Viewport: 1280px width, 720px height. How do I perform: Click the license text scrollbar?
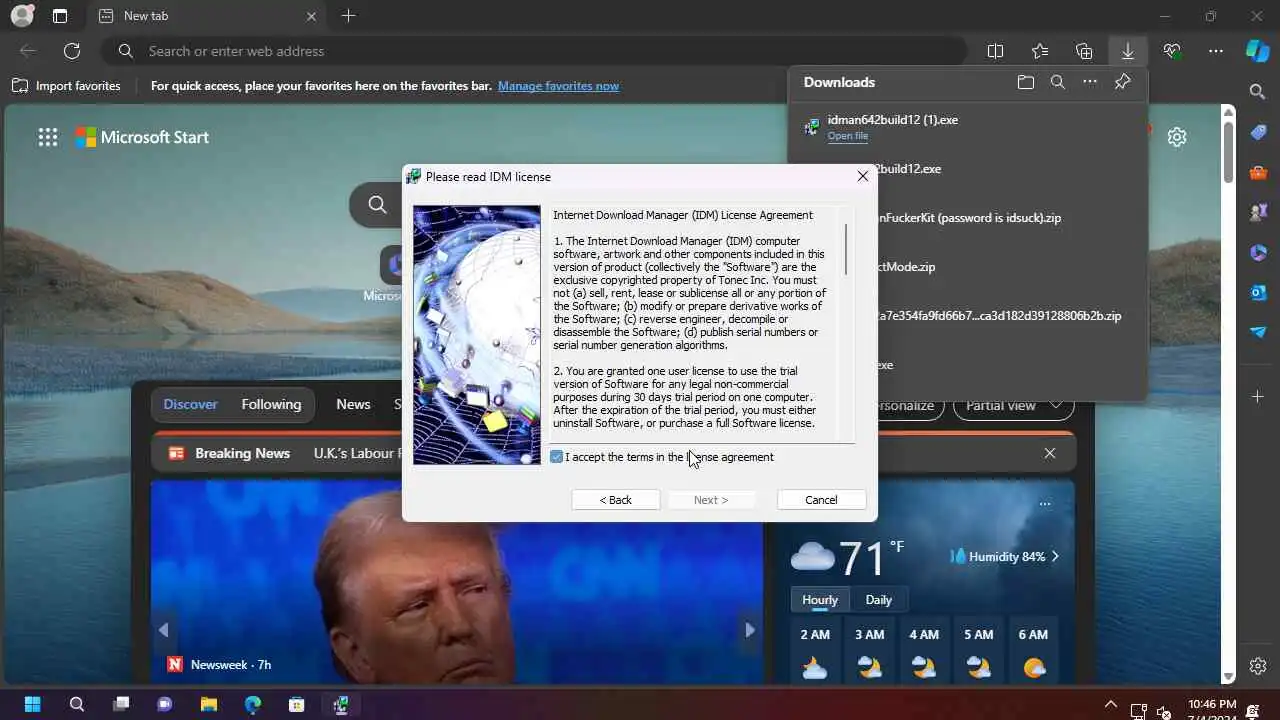click(x=846, y=250)
